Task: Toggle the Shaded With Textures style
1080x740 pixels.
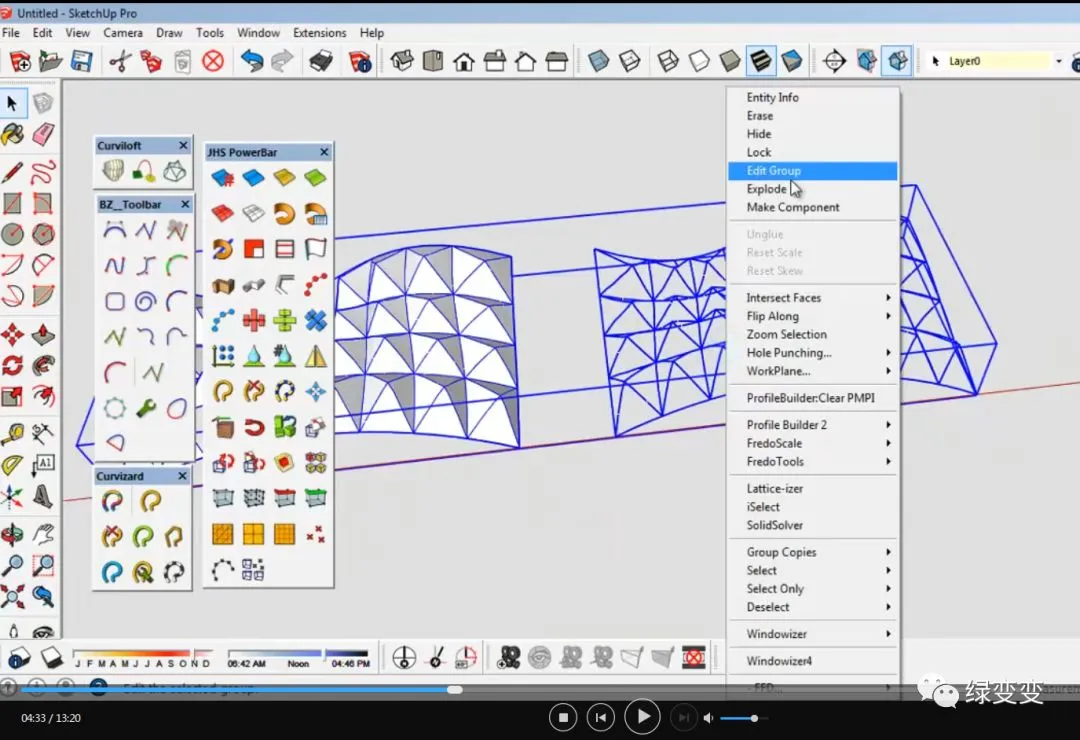Action: tap(760, 61)
